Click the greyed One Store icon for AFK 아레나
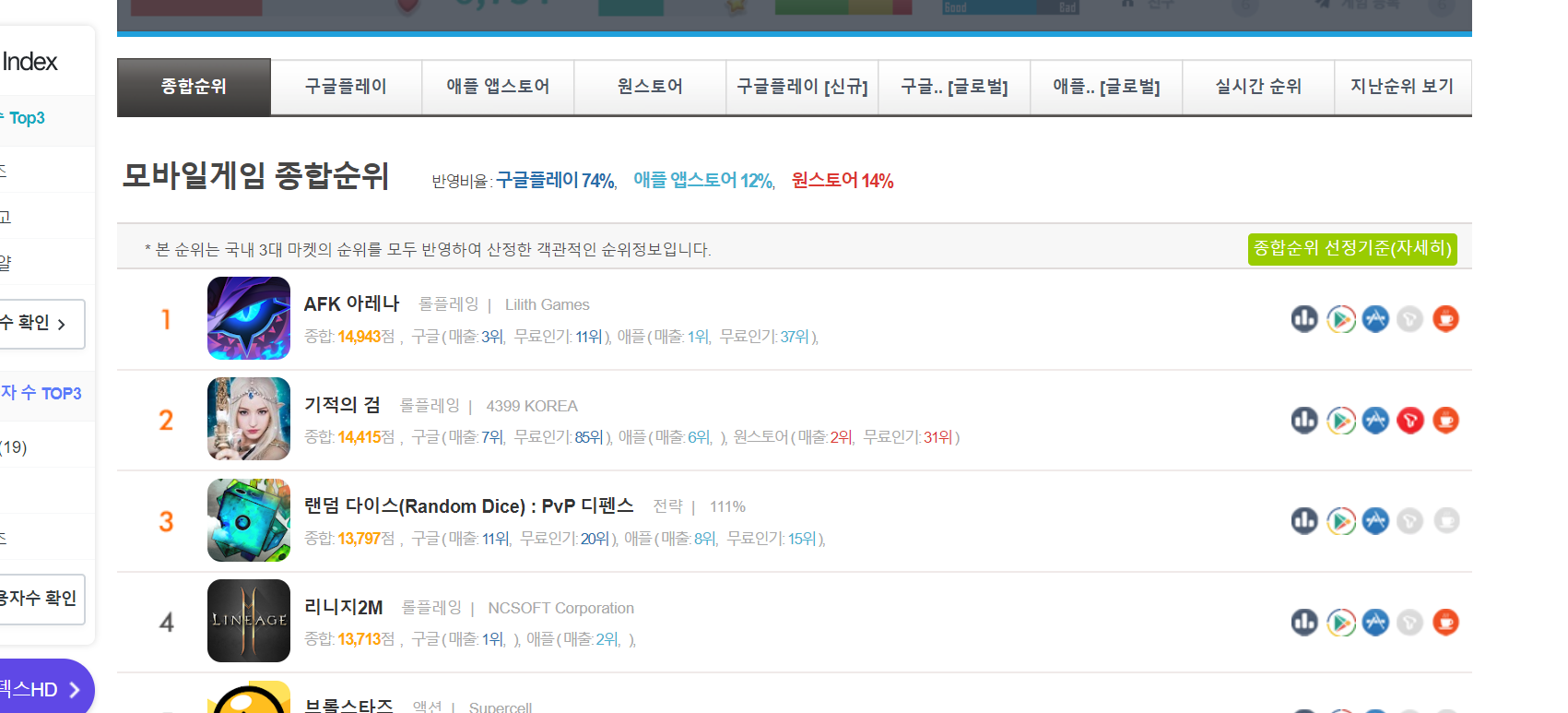 click(1409, 319)
